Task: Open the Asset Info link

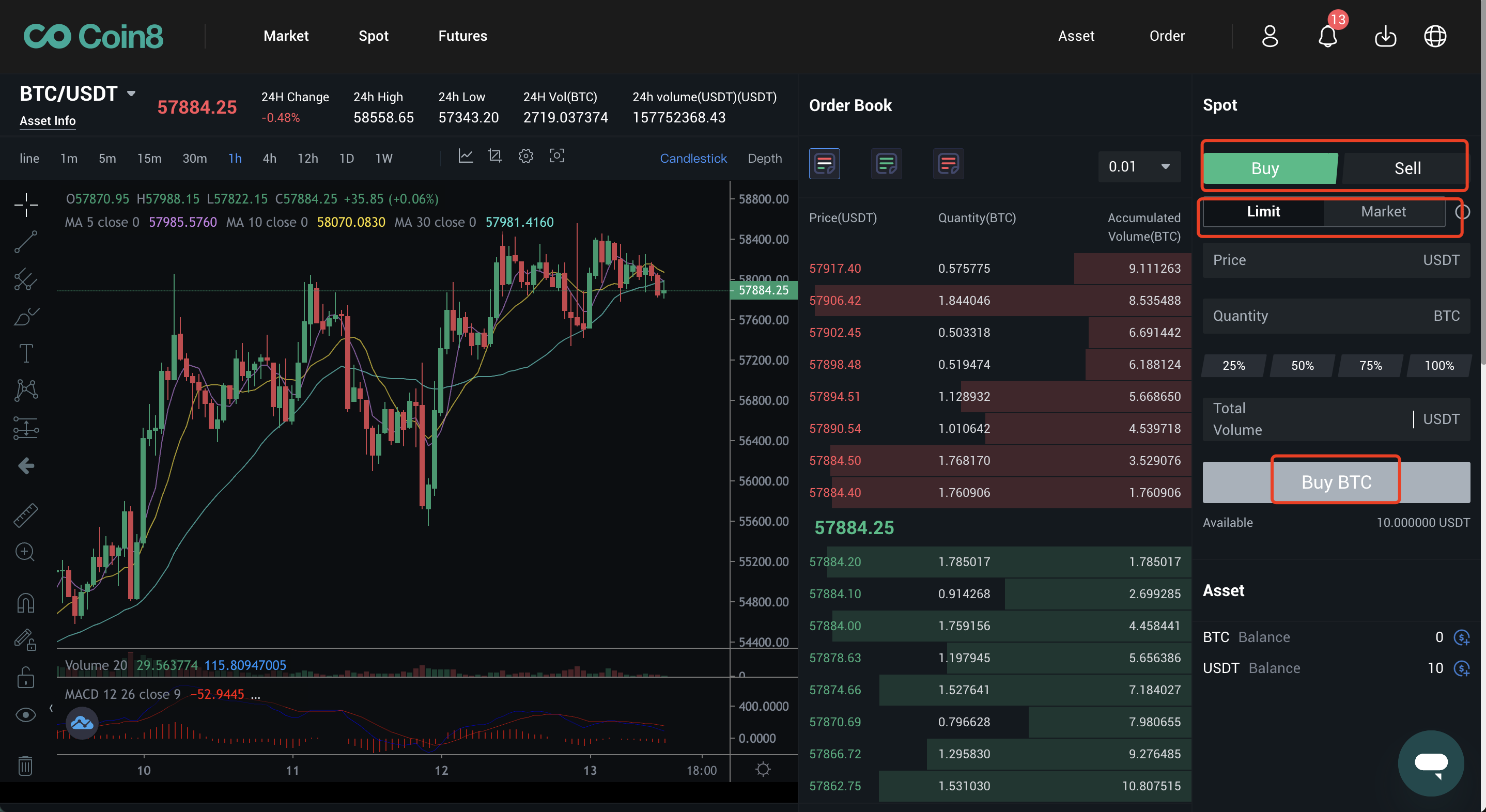Action: (48, 121)
